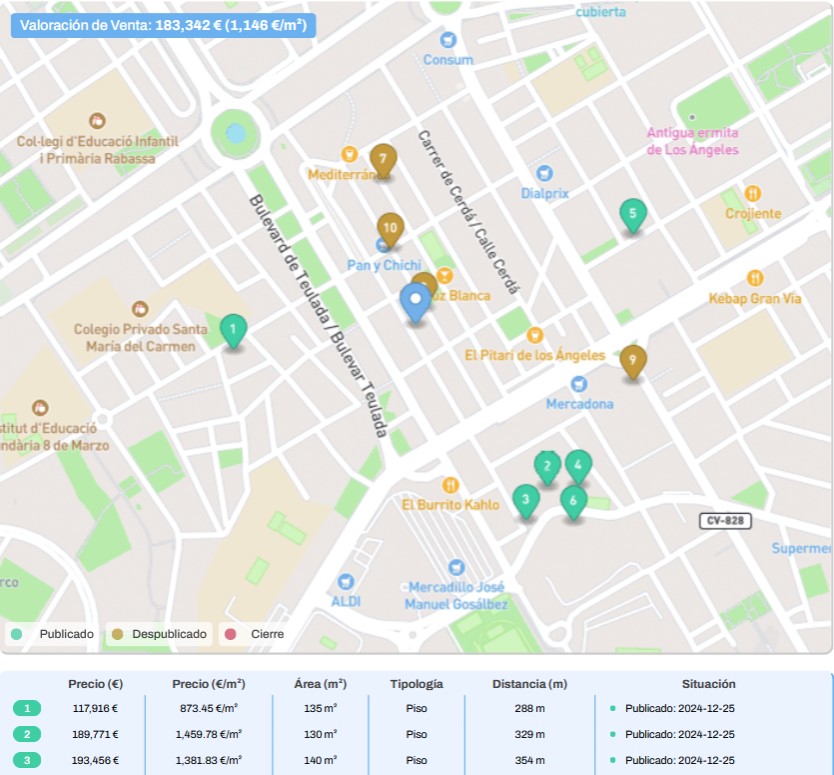
Task: Click the Mercadona store icon on map
Action: [x=578, y=384]
